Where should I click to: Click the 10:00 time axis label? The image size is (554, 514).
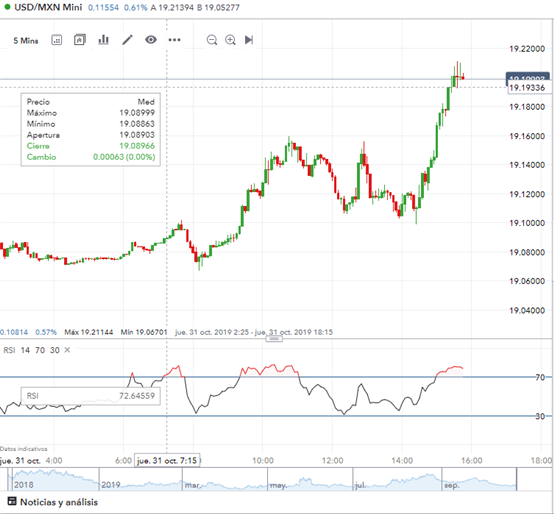point(263,461)
